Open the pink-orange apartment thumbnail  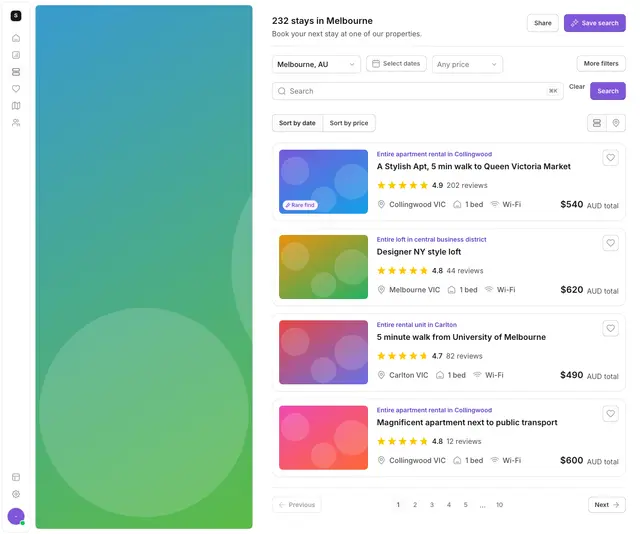[323, 438]
